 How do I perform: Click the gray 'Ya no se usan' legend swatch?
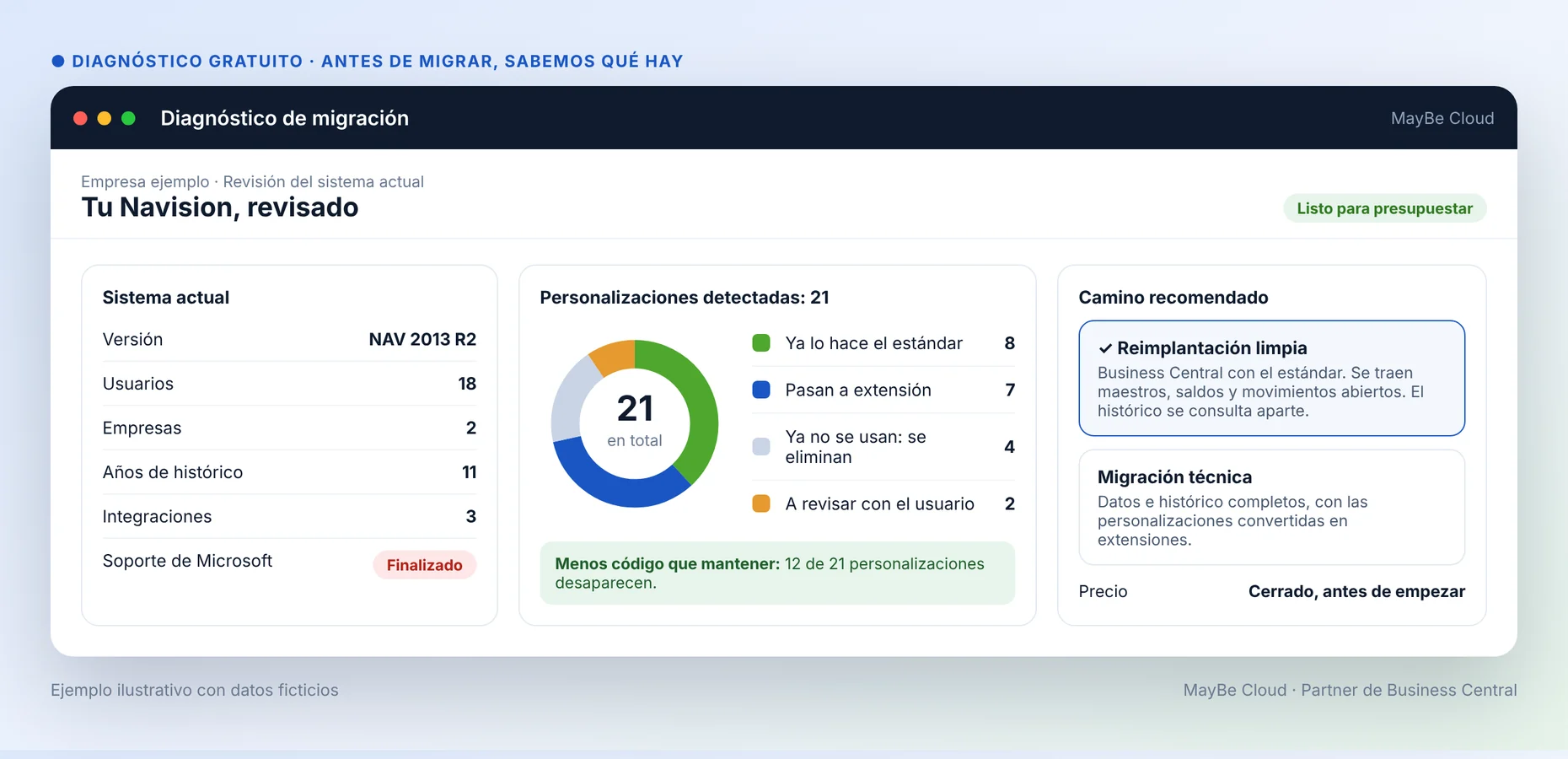(x=761, y=447)
